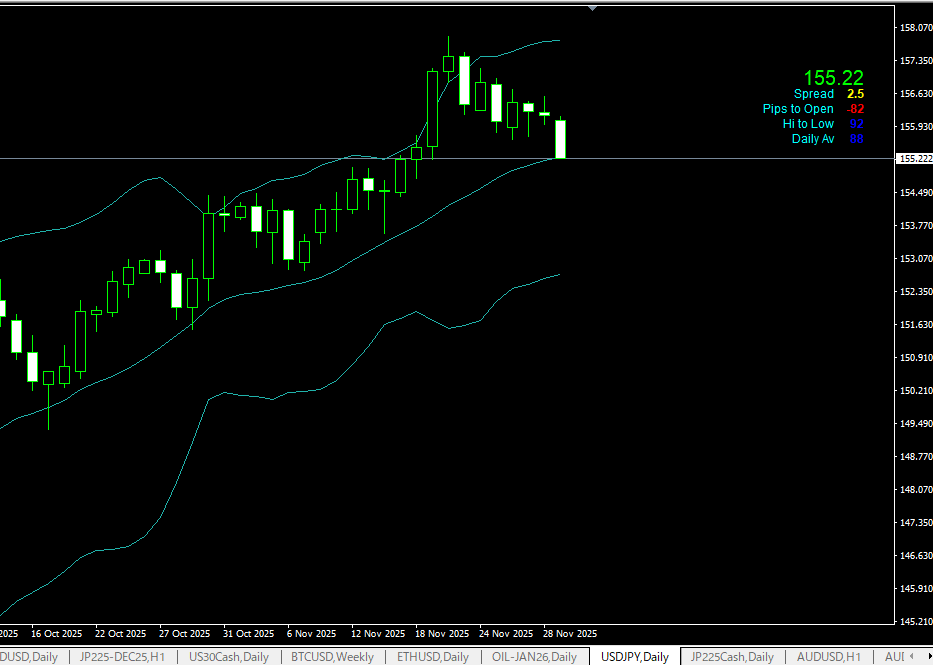Switch to ETHUSD,Daily chart tab

432,657
